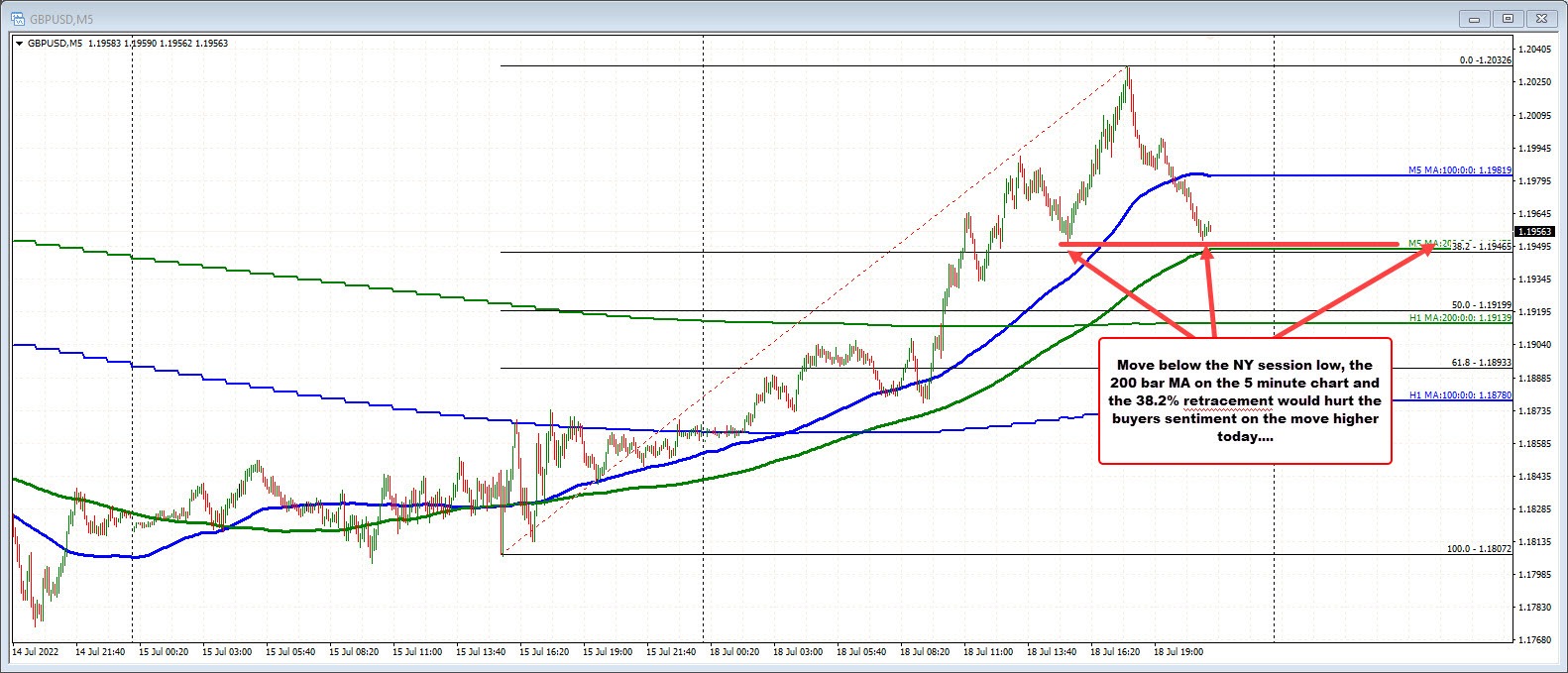Click price axis value 1.17830
Viewport: 1568px width, 673px height.
pyautogui.click(x=1537, y=608)
